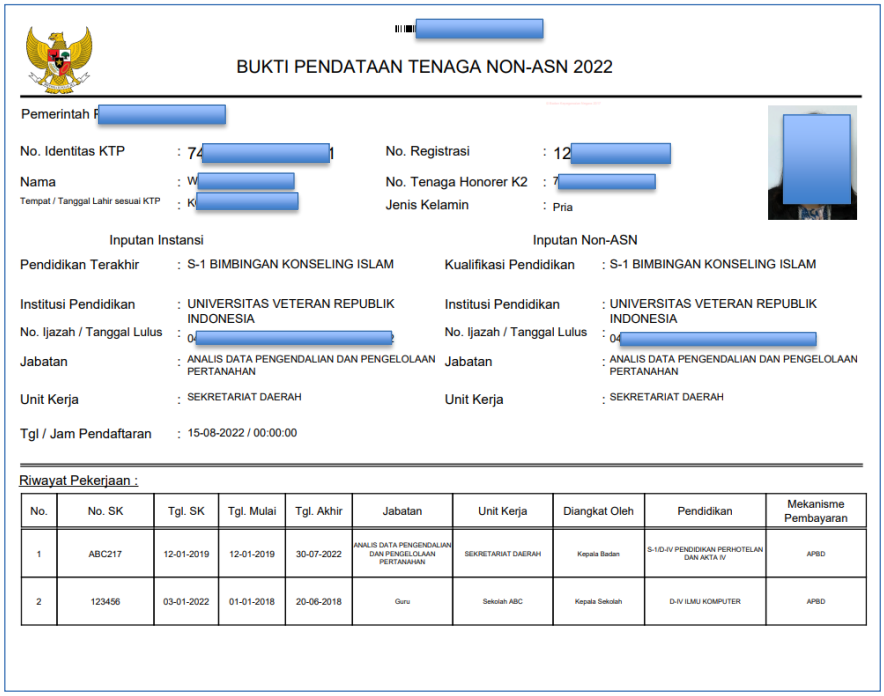Click the 'Mekanisme Pembayaran' column header

tap(816, 511)
